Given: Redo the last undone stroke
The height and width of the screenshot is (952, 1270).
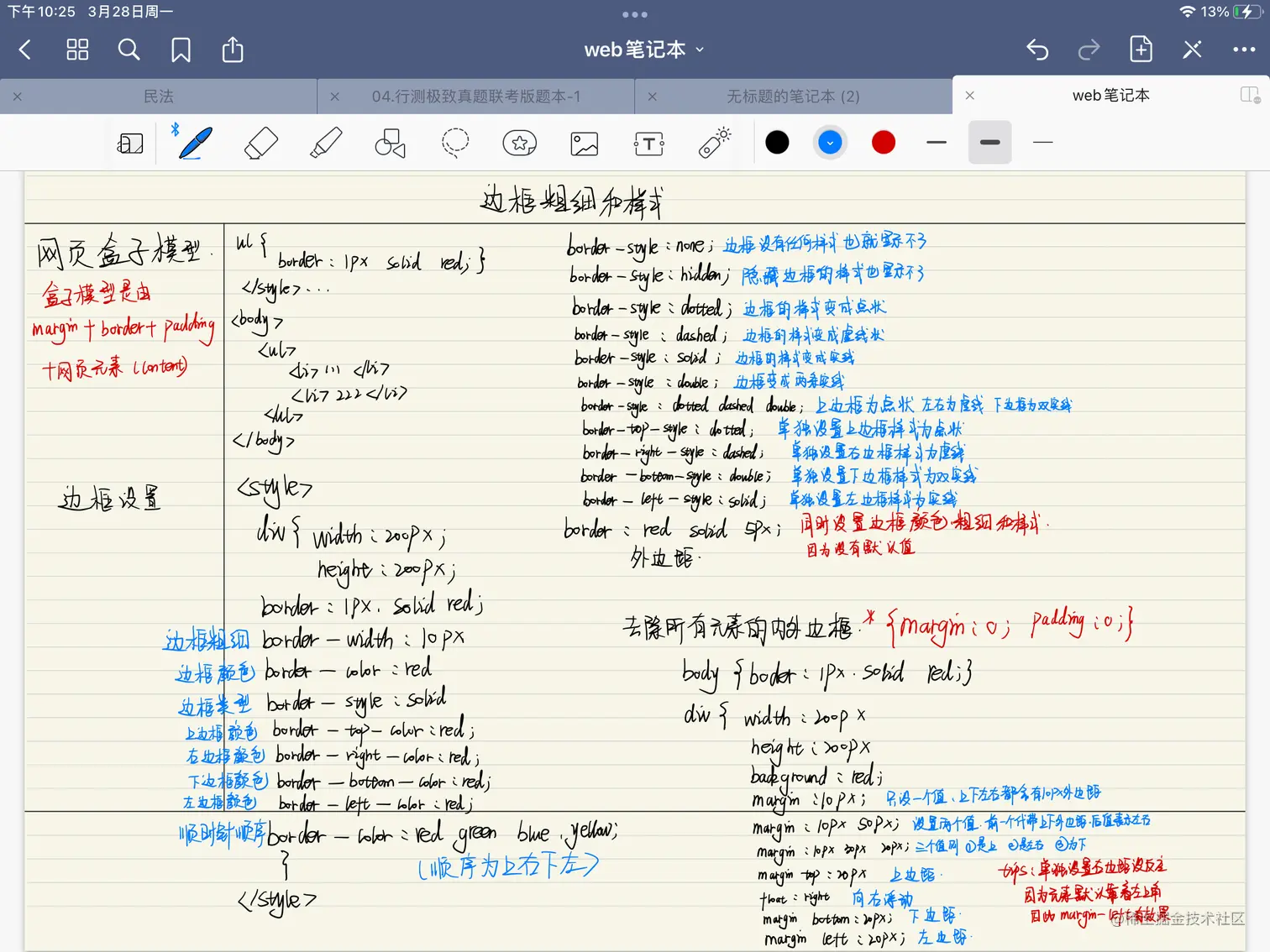Looking at the screenshot, I should (x=1089, y=50).
